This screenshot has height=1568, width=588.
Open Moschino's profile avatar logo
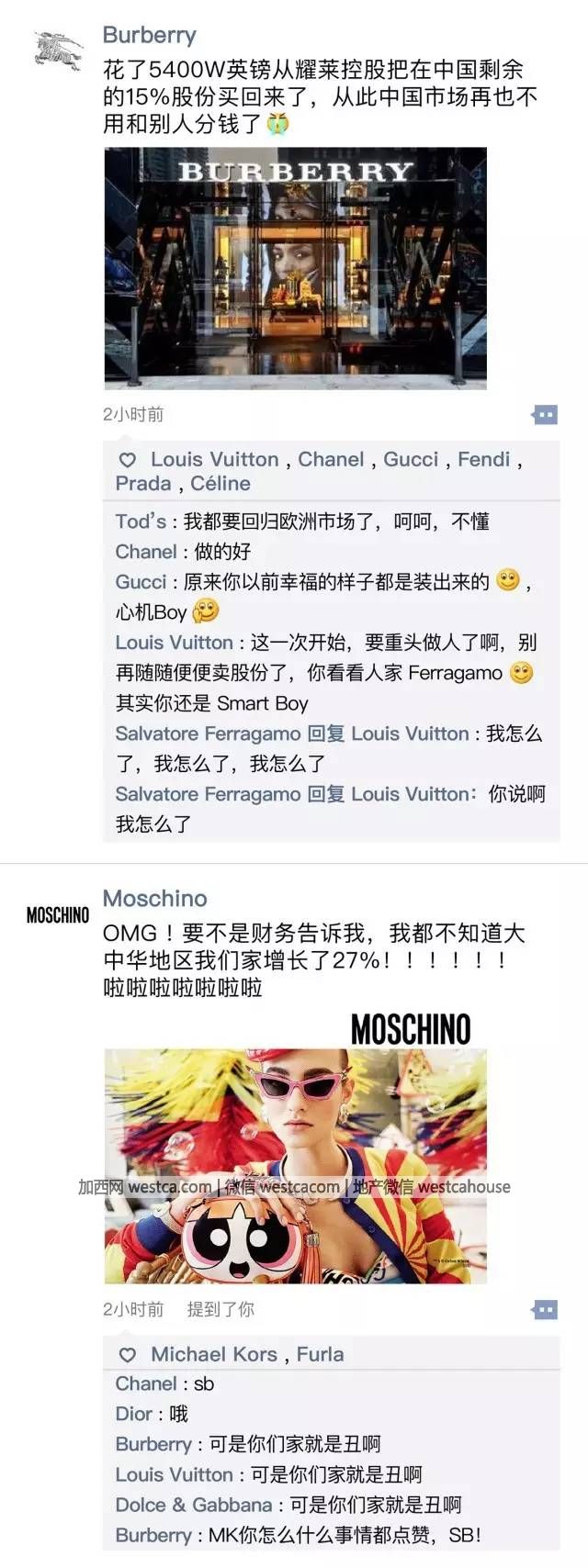tap(58, 915)
